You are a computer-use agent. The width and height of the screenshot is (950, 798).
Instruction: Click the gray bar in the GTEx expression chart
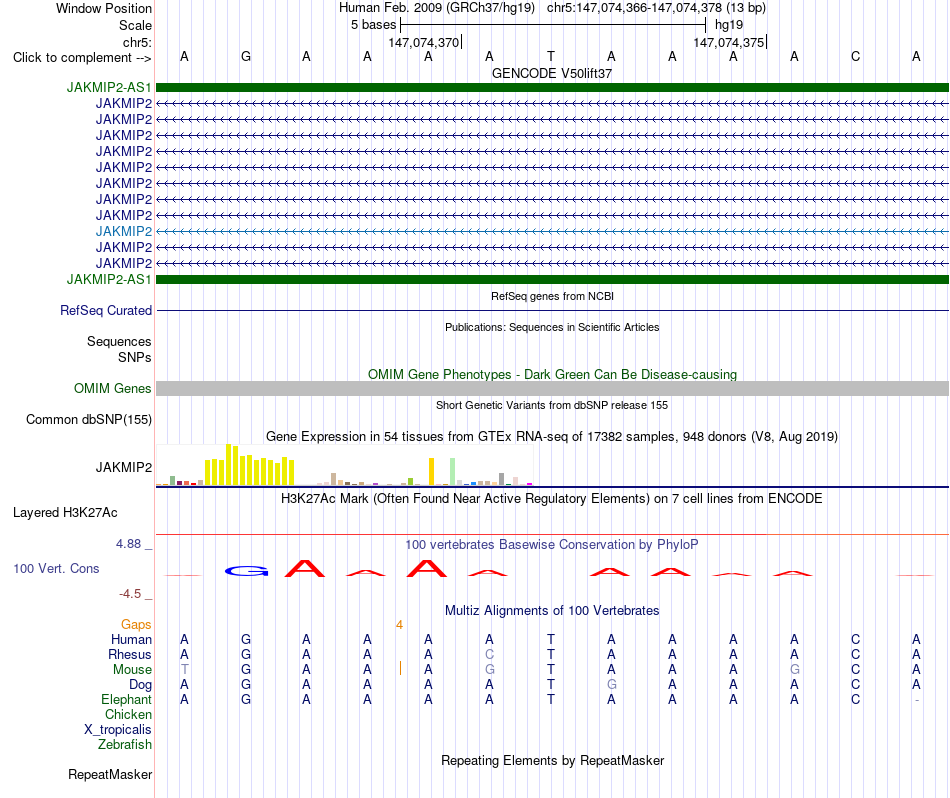tap(502, 479)
